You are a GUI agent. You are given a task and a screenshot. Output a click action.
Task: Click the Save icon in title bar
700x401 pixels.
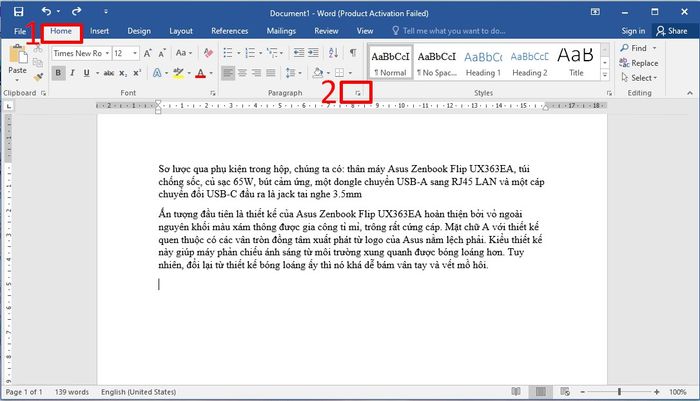click(x=18, y=12)
